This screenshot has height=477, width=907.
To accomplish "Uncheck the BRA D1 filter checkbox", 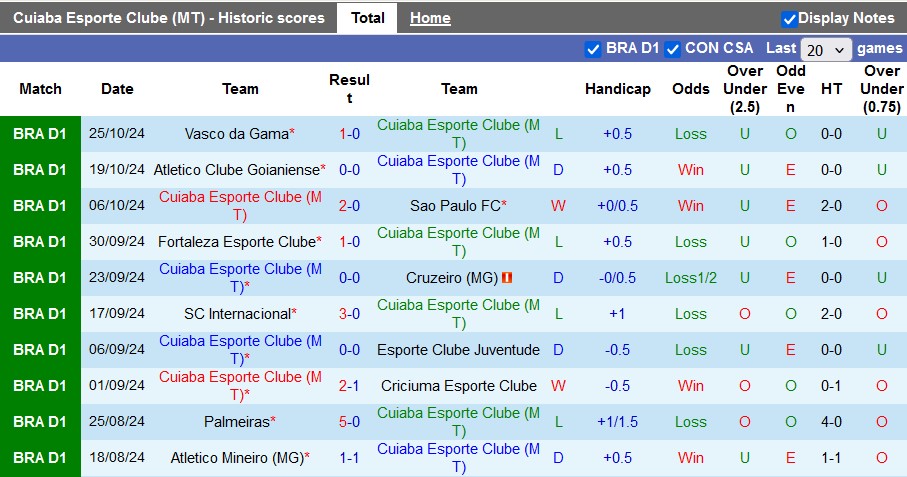I will (593, 48).
